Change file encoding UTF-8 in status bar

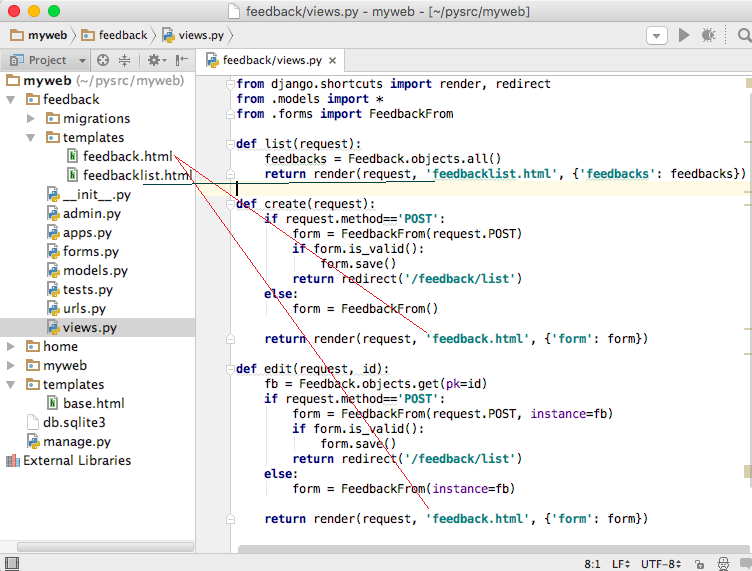click(x=661, y=564)
